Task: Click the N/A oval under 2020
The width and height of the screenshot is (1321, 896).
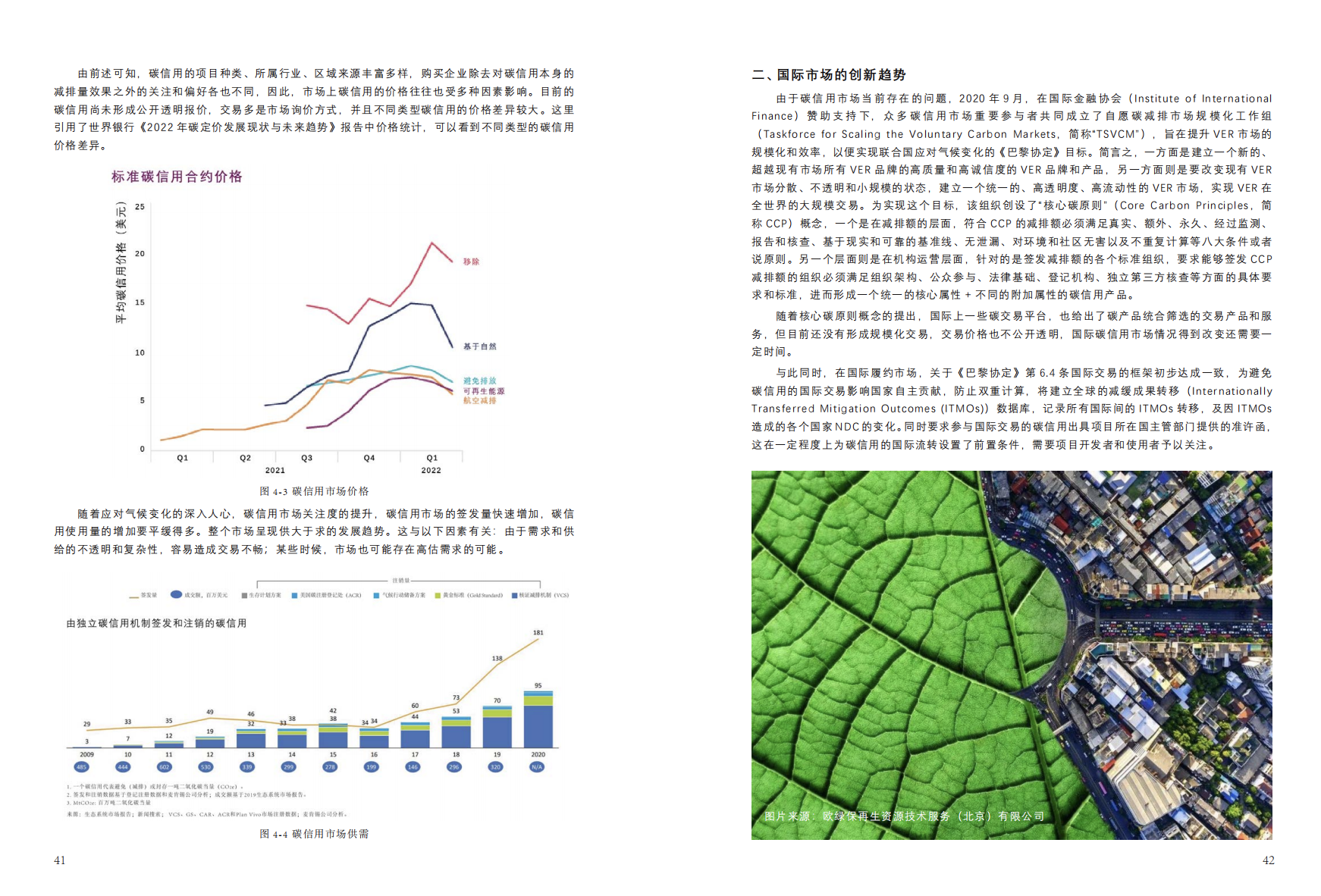Action: (537, 766)
